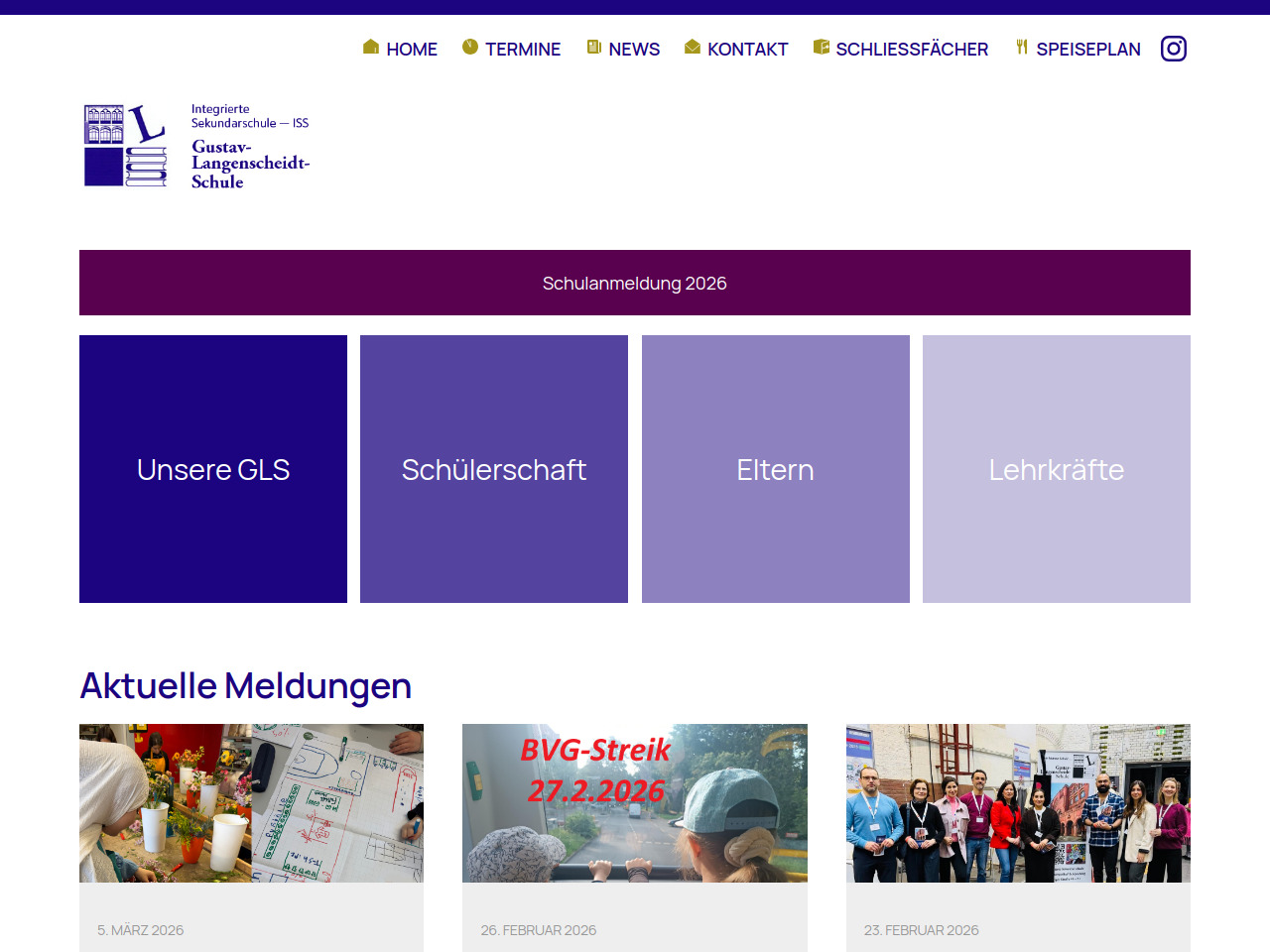Open the Eltern section tile
Viewport: 1270px width, 952px height.
775,469
